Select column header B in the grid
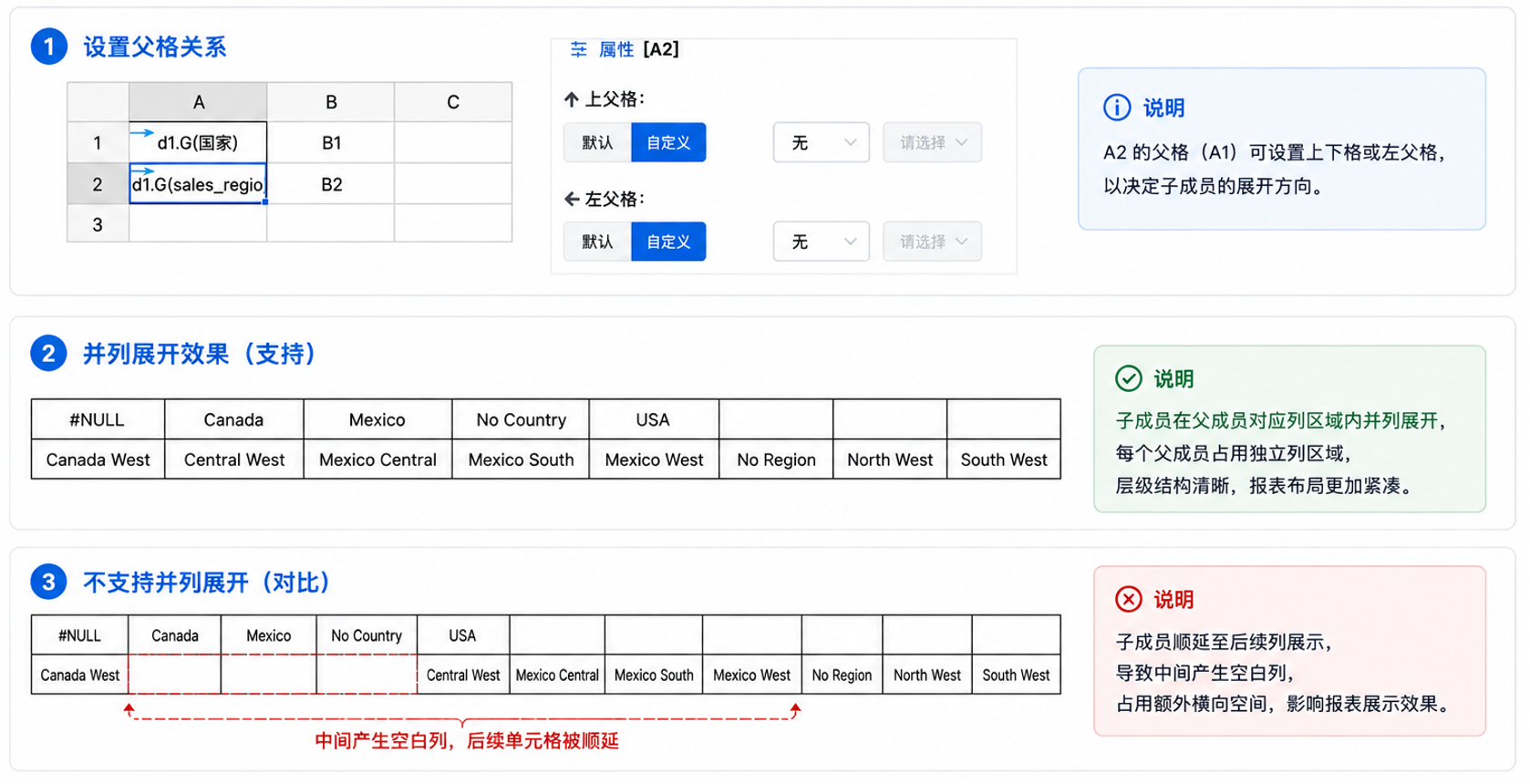Viewport: 1530px width, 784px height. click(x=331, y=102)
